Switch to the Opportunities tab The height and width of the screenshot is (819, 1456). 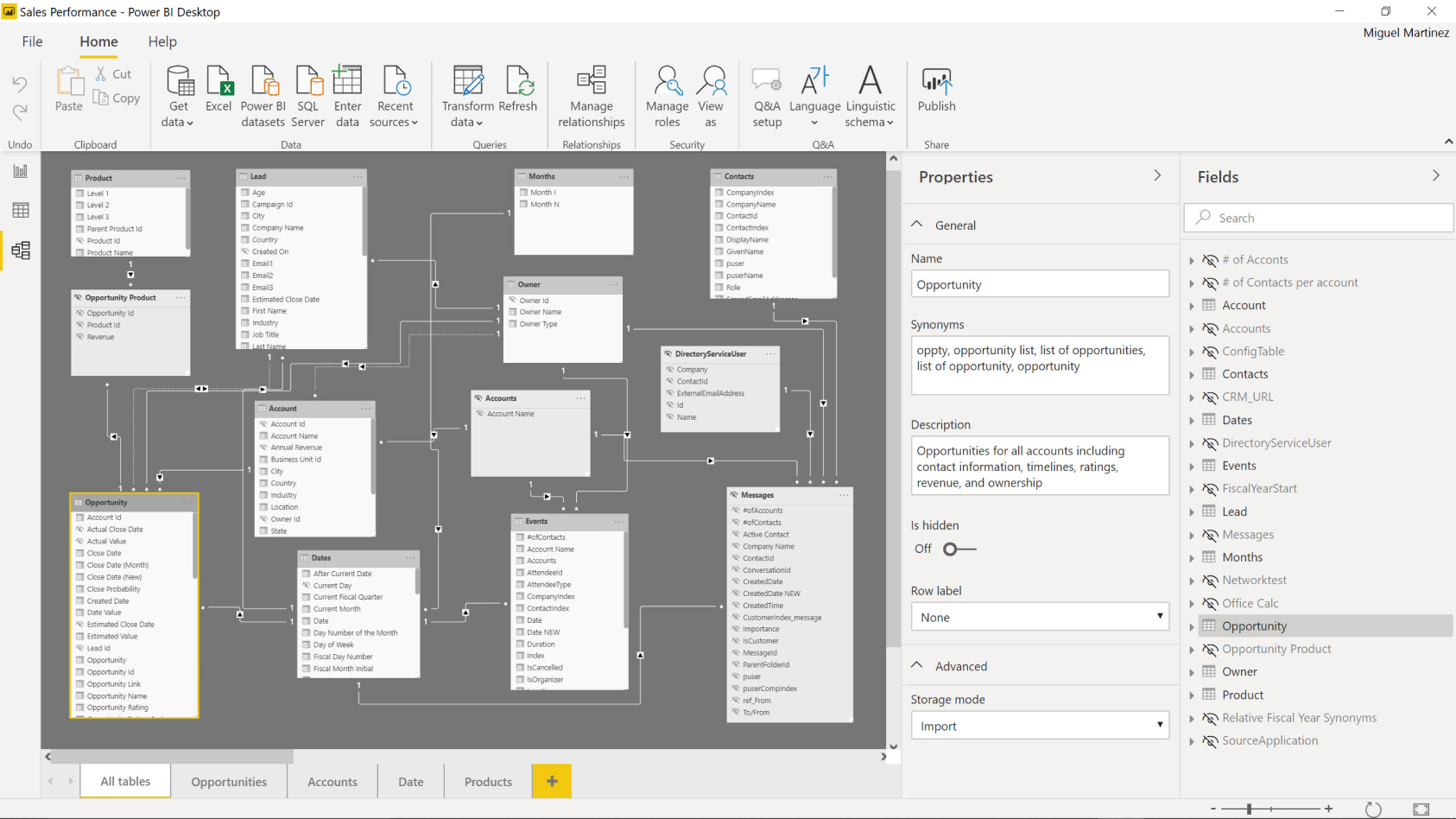pos(228,781)
